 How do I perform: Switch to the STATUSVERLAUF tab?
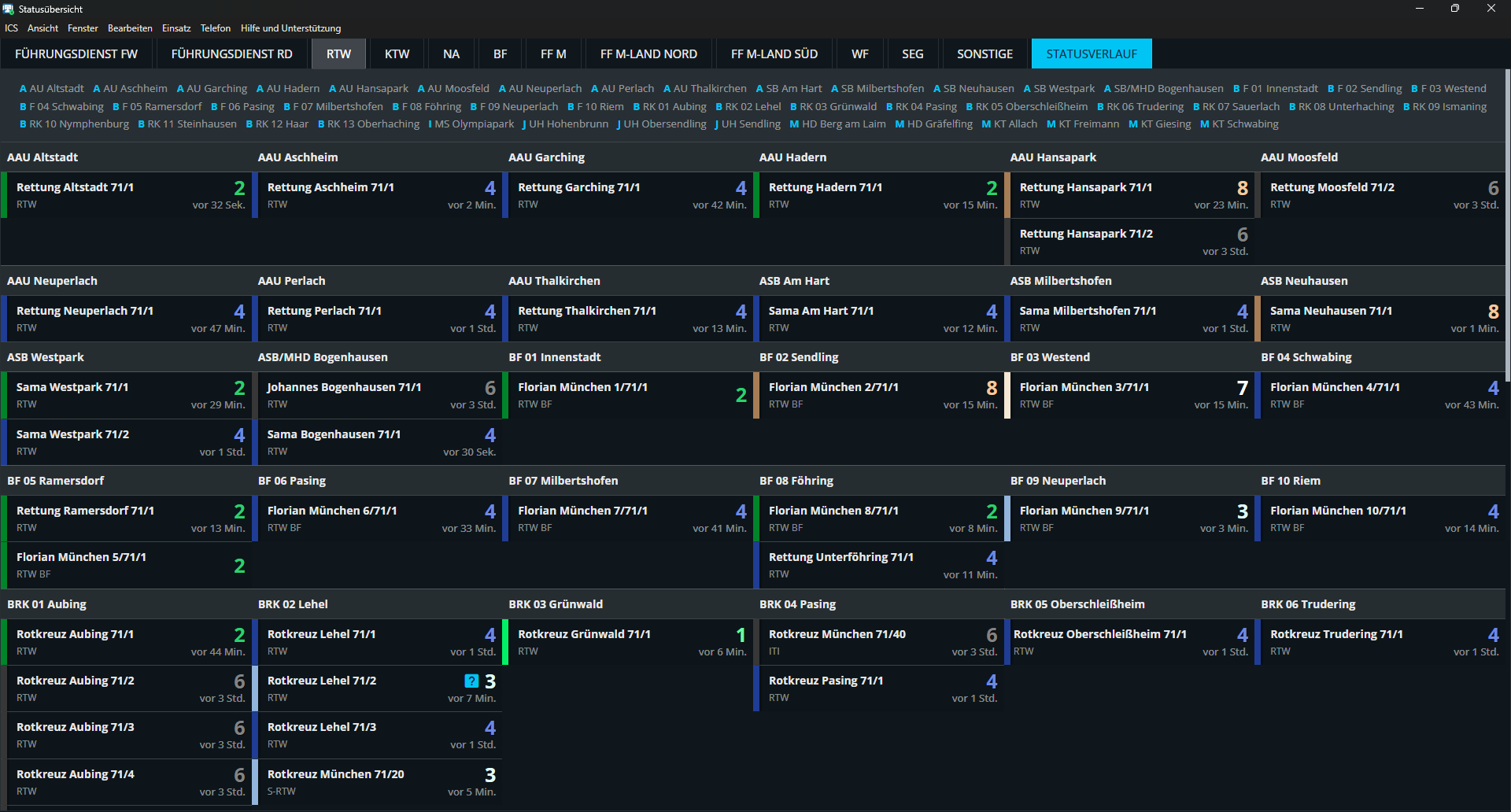(1091, 54)
